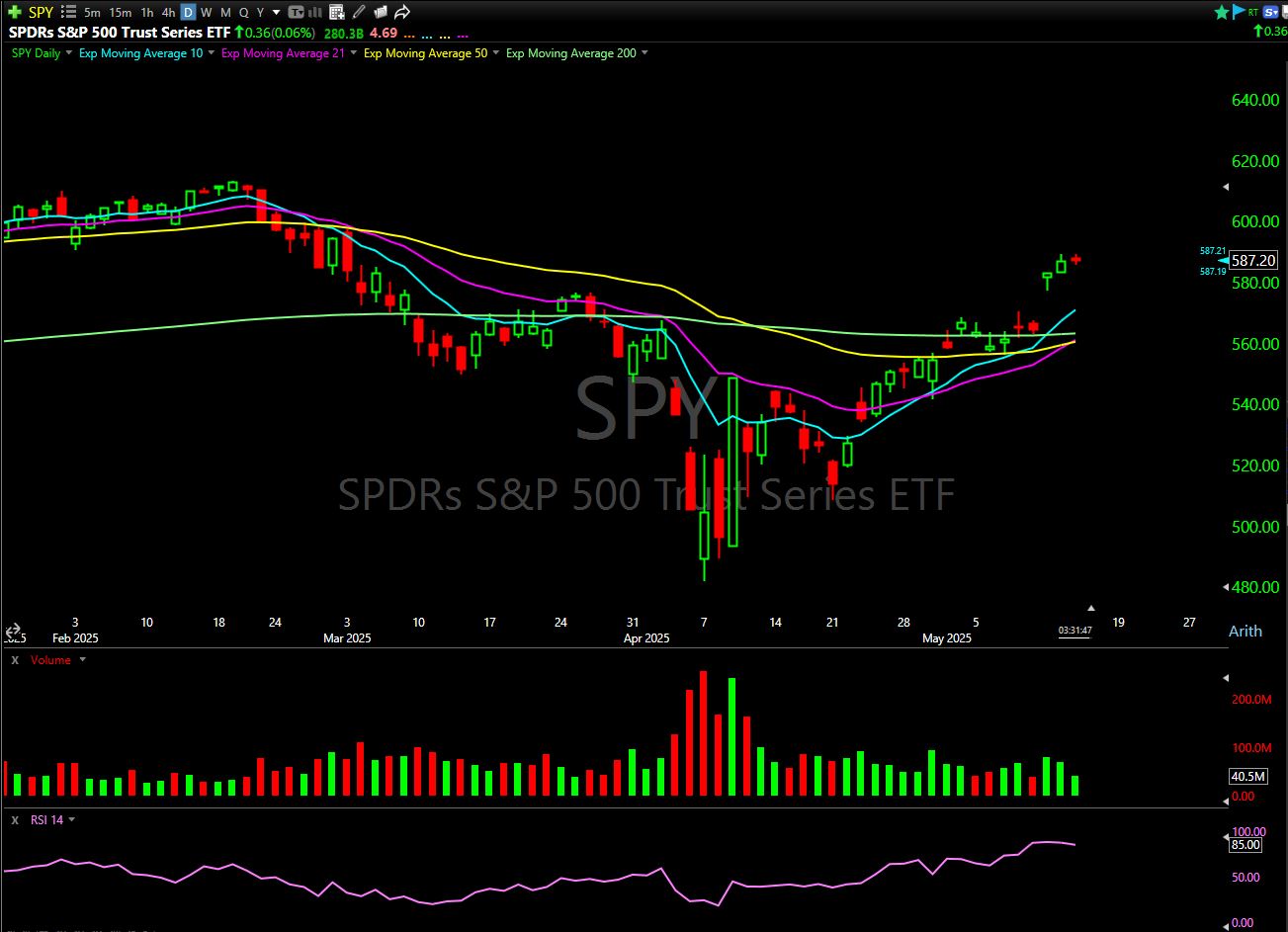Switch chart to 15m timeframe

tap(121, 12)
